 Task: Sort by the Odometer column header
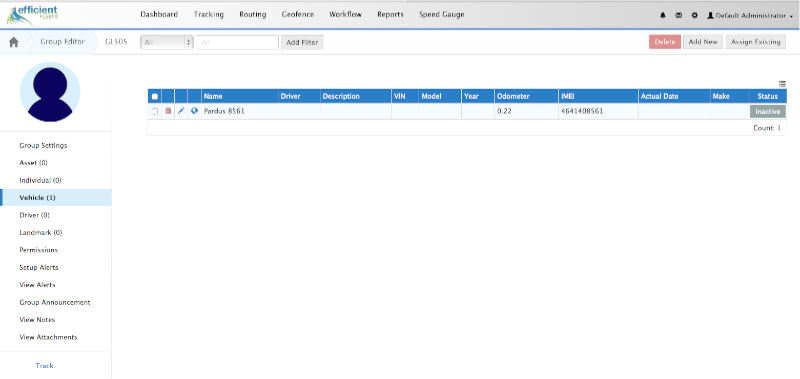click(526, 96)
